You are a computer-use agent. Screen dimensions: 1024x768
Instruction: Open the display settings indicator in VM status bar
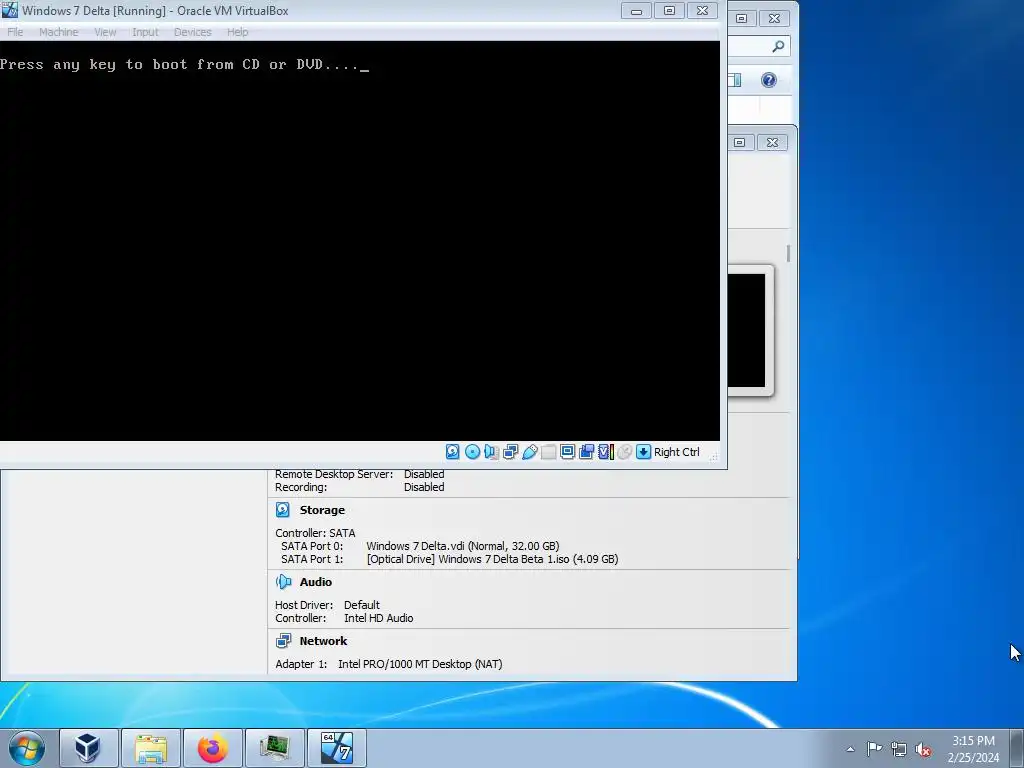(568, 452)
